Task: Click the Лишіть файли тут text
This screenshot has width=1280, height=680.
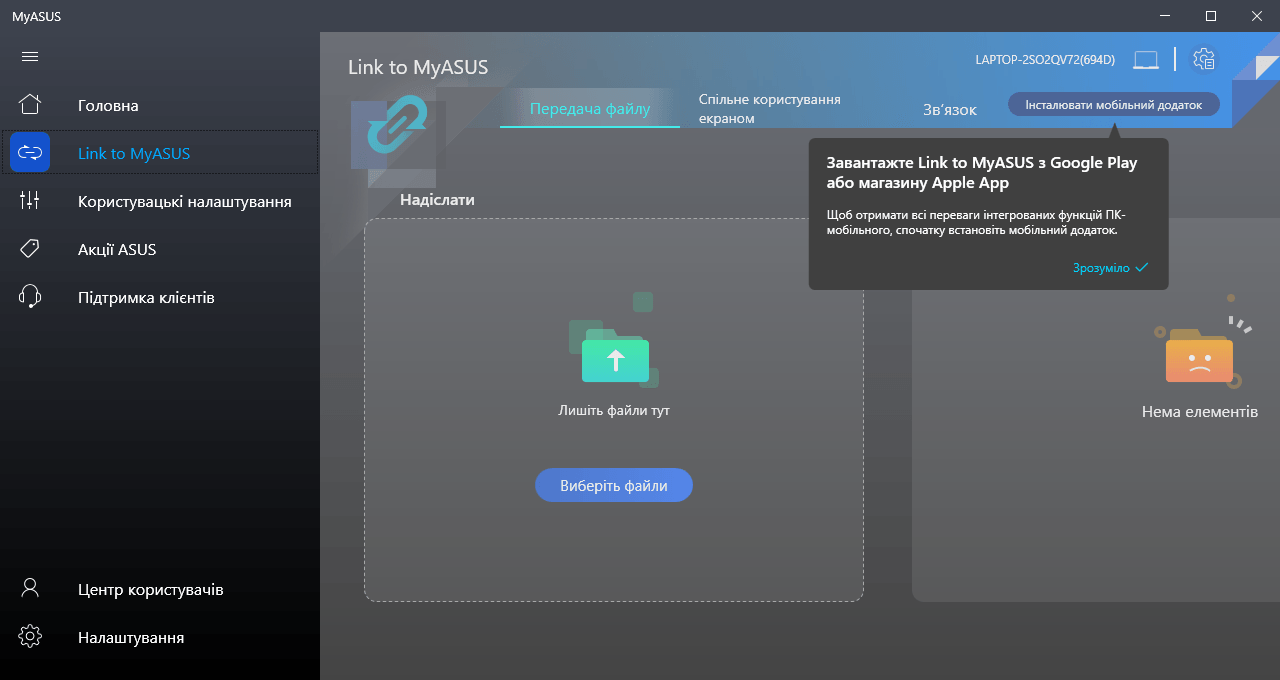Action: 614,410
